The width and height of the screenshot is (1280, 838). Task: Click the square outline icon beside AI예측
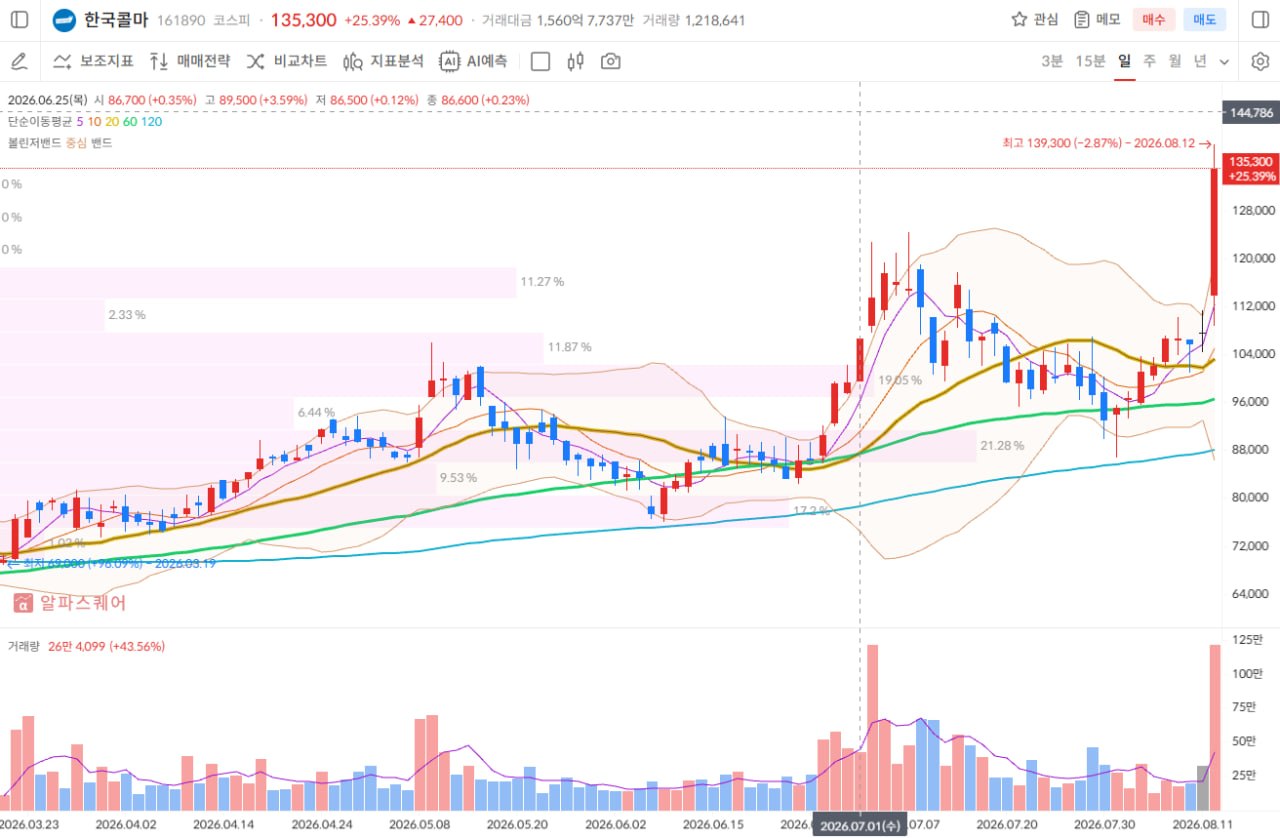[540, 61]
